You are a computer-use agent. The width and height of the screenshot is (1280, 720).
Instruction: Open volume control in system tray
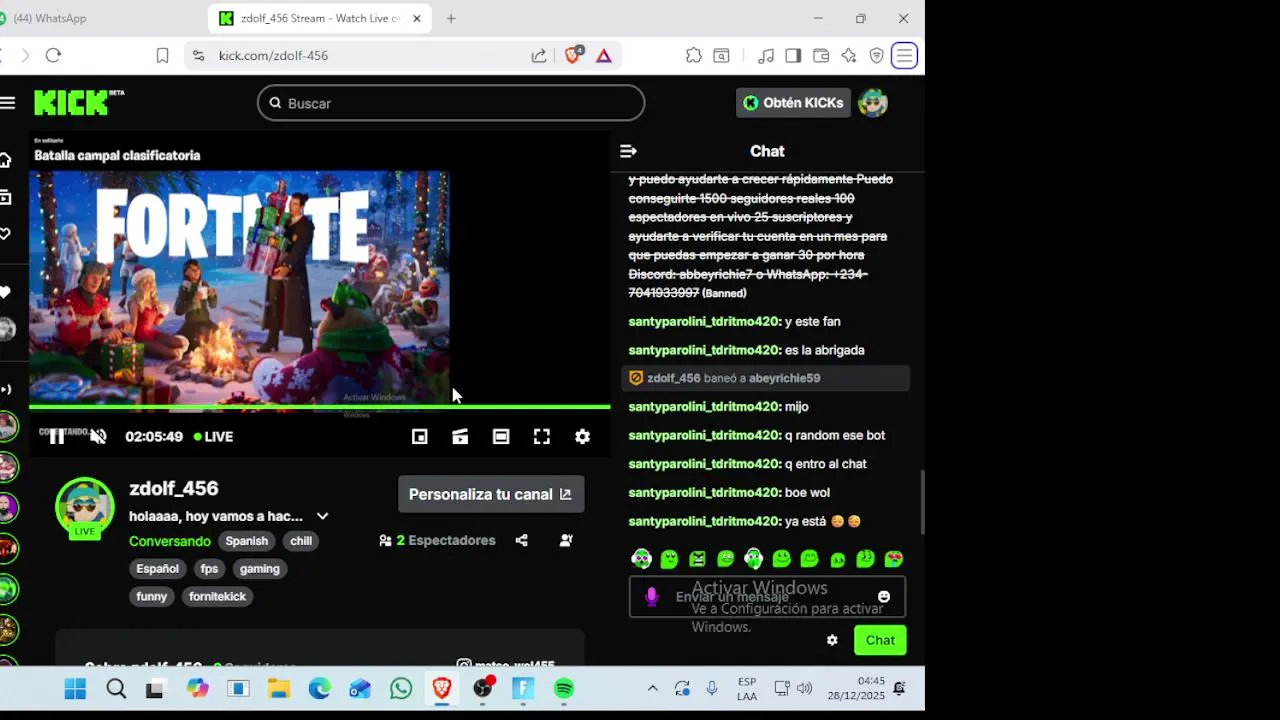point(804,689)
